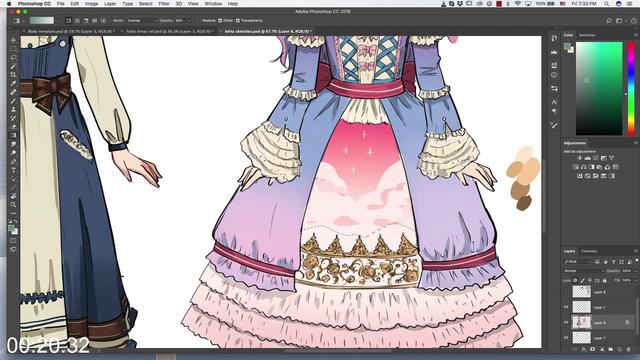Select the History Brush tool
Screen dimensions: 640x360
pyautogui.click(x=13, y=118)
